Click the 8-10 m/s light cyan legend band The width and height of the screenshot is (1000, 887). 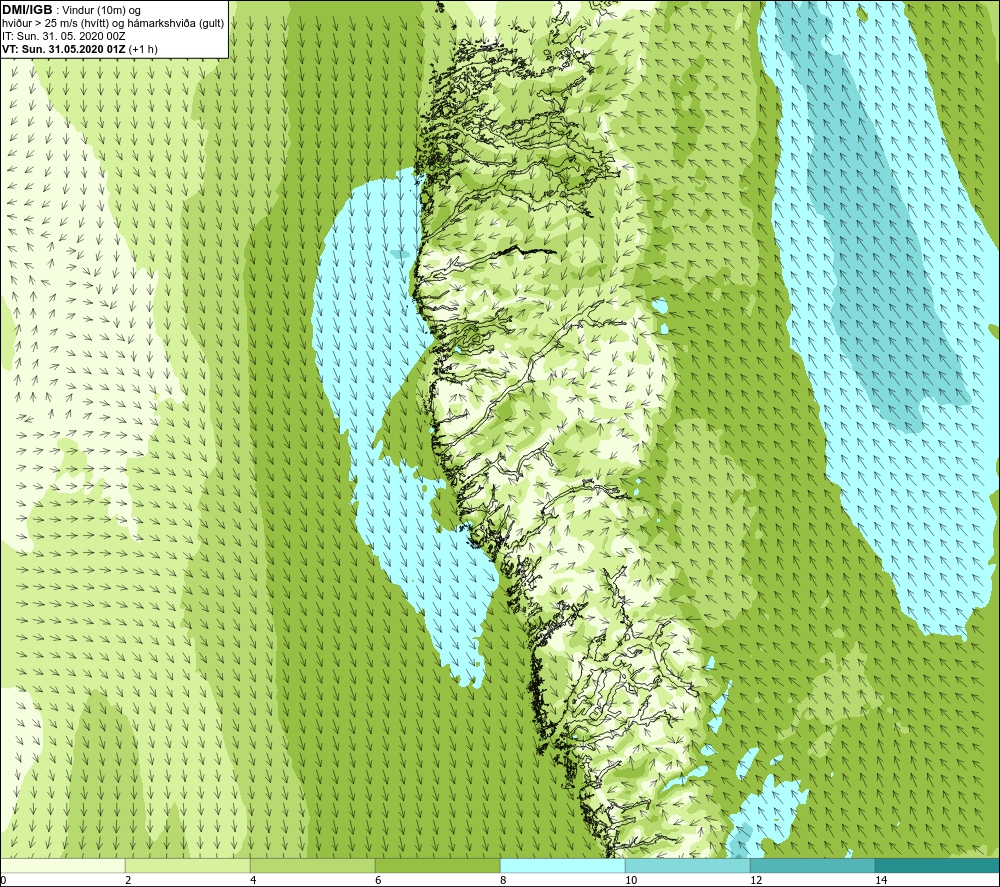(x=562, y=866)
